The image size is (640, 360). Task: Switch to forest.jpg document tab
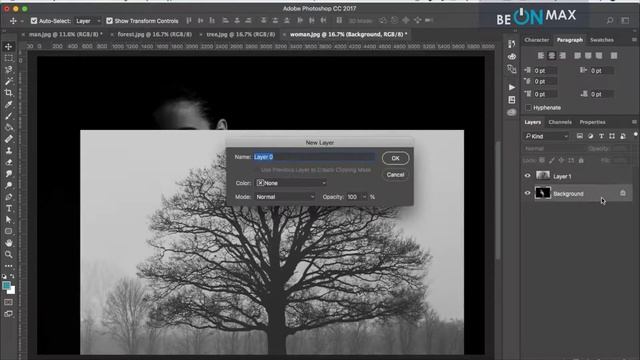point(154,34)
